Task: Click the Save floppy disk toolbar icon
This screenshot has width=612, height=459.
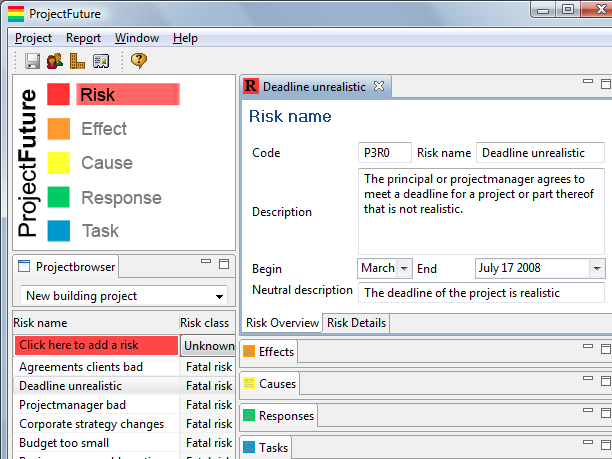Action: point(32,61)
